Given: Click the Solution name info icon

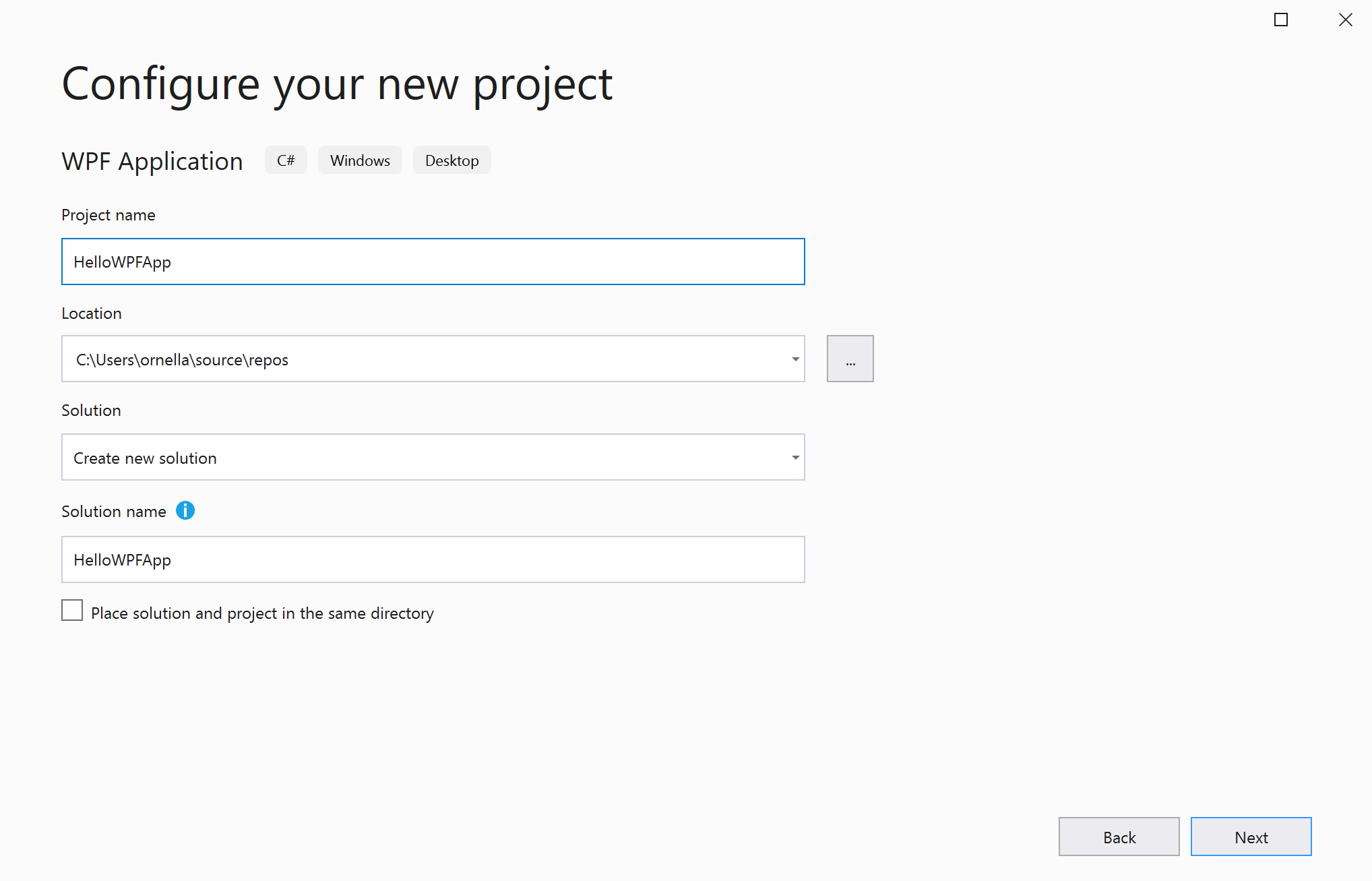Looking at the screenshot, I should coord(185,511).
